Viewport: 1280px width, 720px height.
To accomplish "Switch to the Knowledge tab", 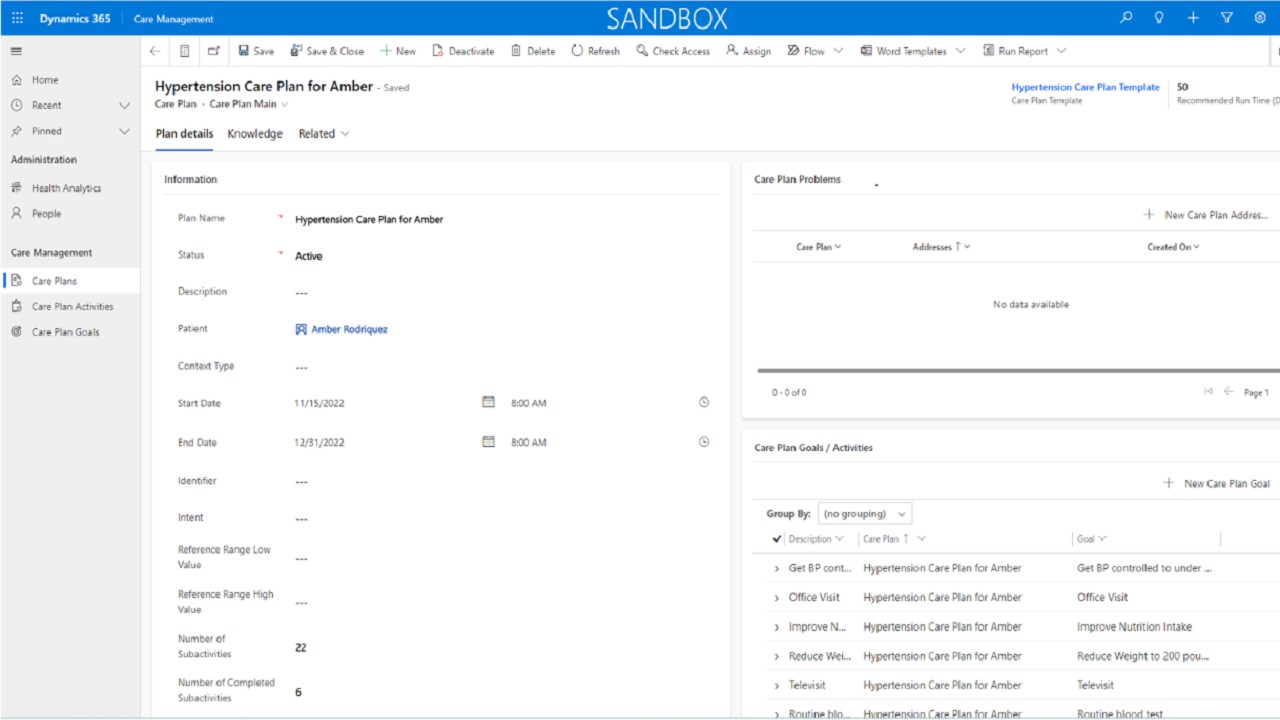I will point(255,134).
